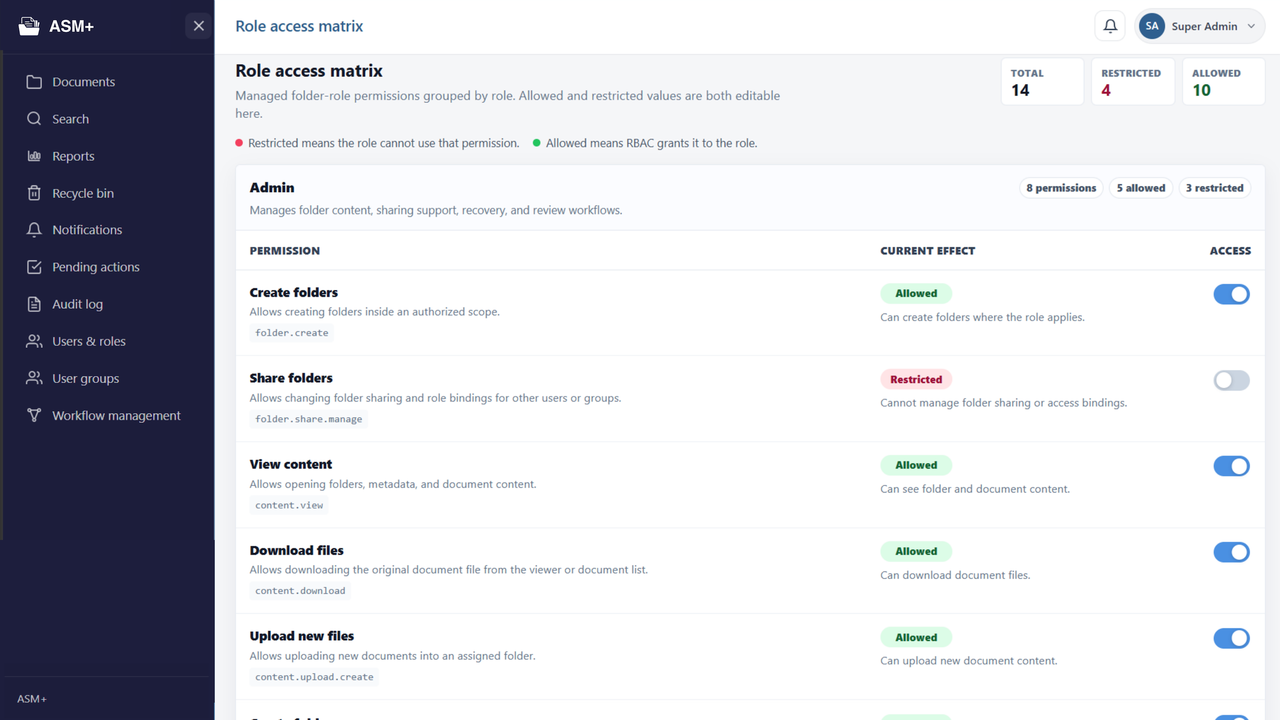Click the folder.share.manage permission code tag

pos(308,419)
